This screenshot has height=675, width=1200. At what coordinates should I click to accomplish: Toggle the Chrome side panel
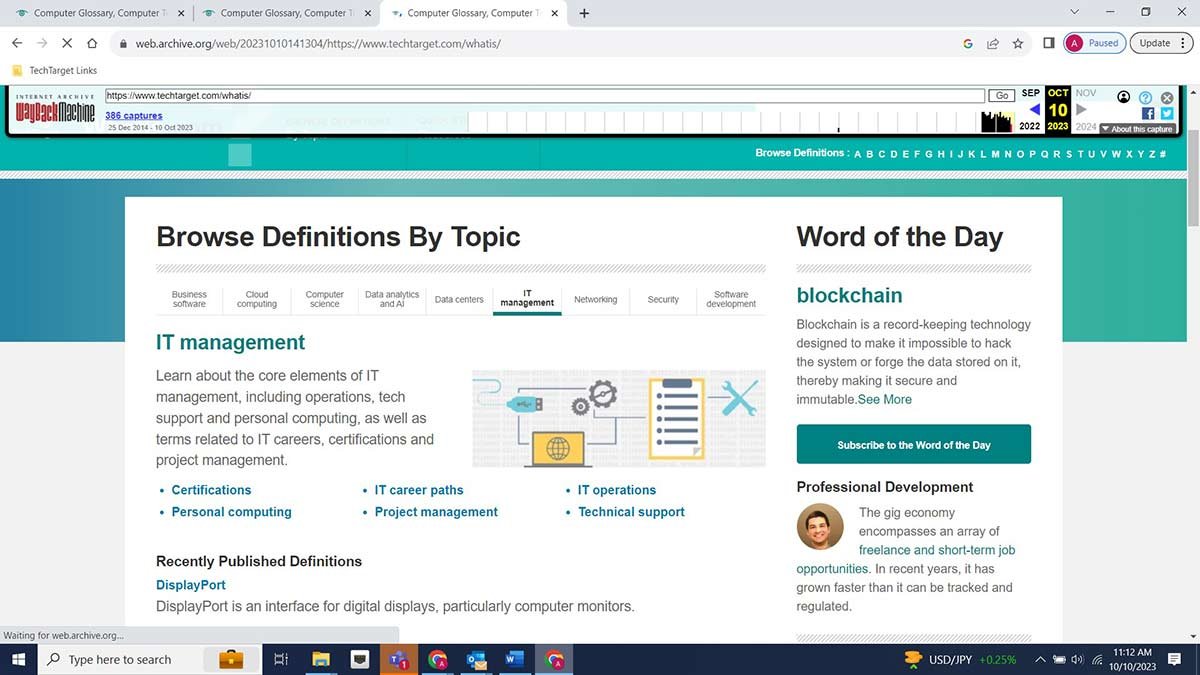(1048, 43)
